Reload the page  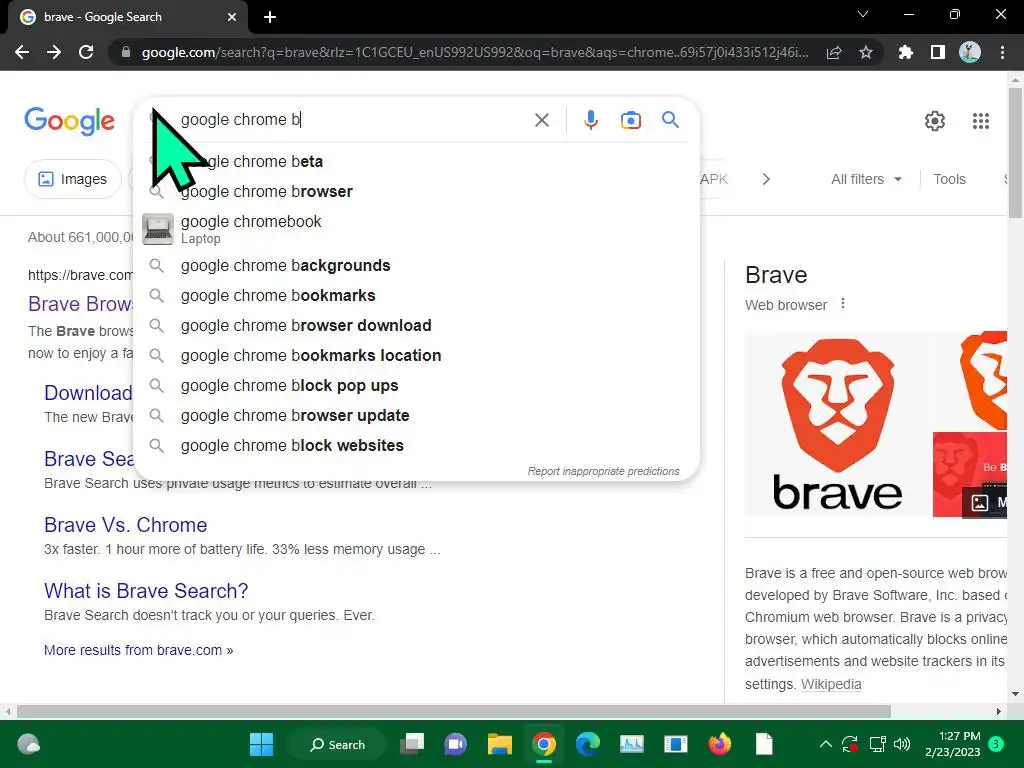point(86,52)
